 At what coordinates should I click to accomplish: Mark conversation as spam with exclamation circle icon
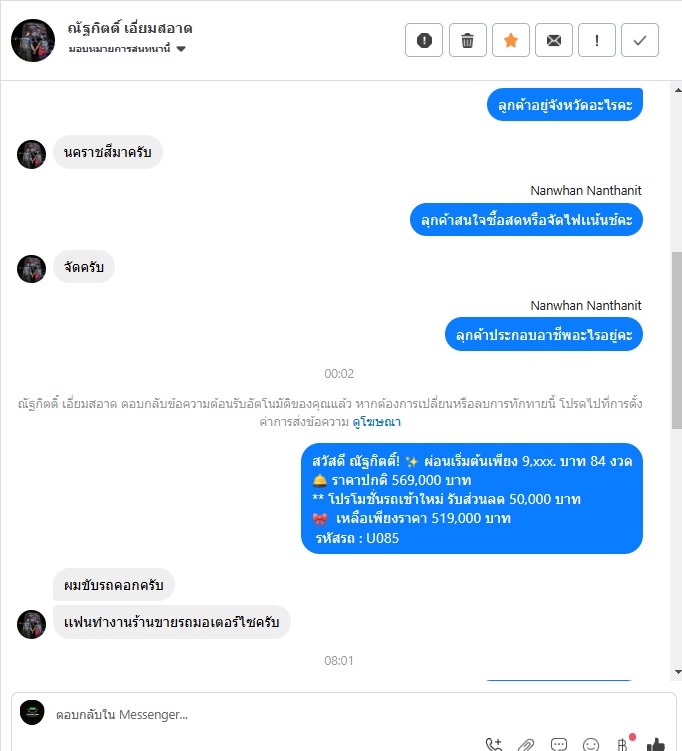[424, 40]
